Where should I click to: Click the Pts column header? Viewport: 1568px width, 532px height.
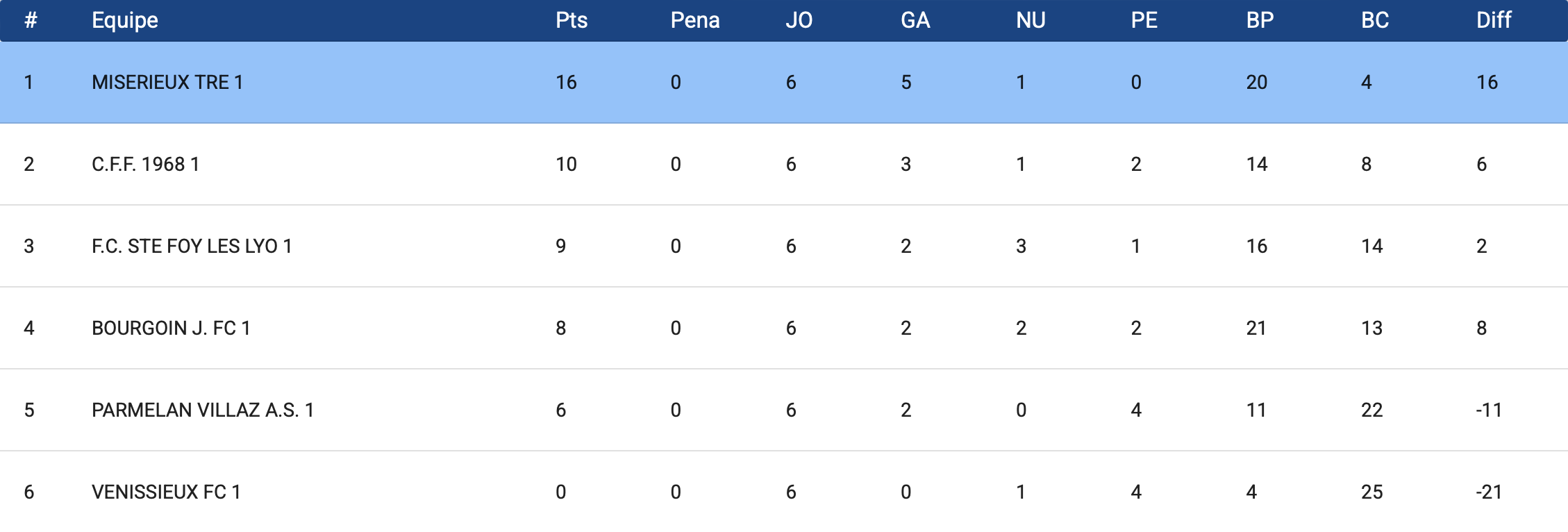572,20
